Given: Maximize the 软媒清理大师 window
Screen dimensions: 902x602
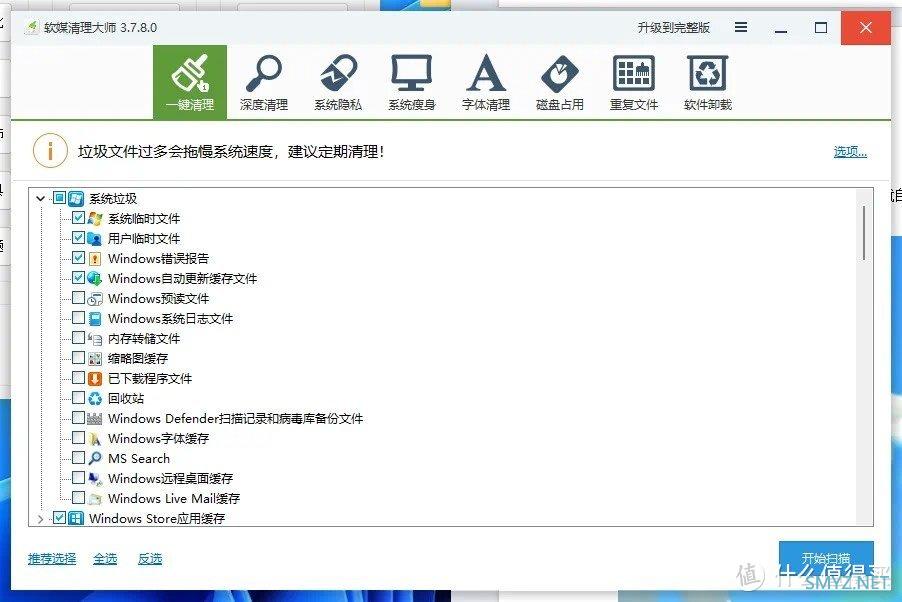Looking at the screenshot, I should 821,28.
